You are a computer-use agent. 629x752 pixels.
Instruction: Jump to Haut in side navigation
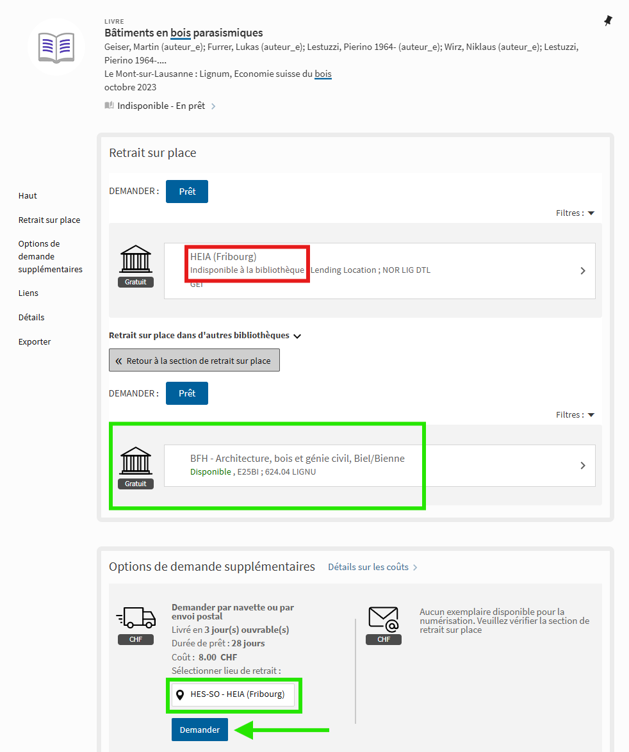pyautogui.click(x=27, y=196)
